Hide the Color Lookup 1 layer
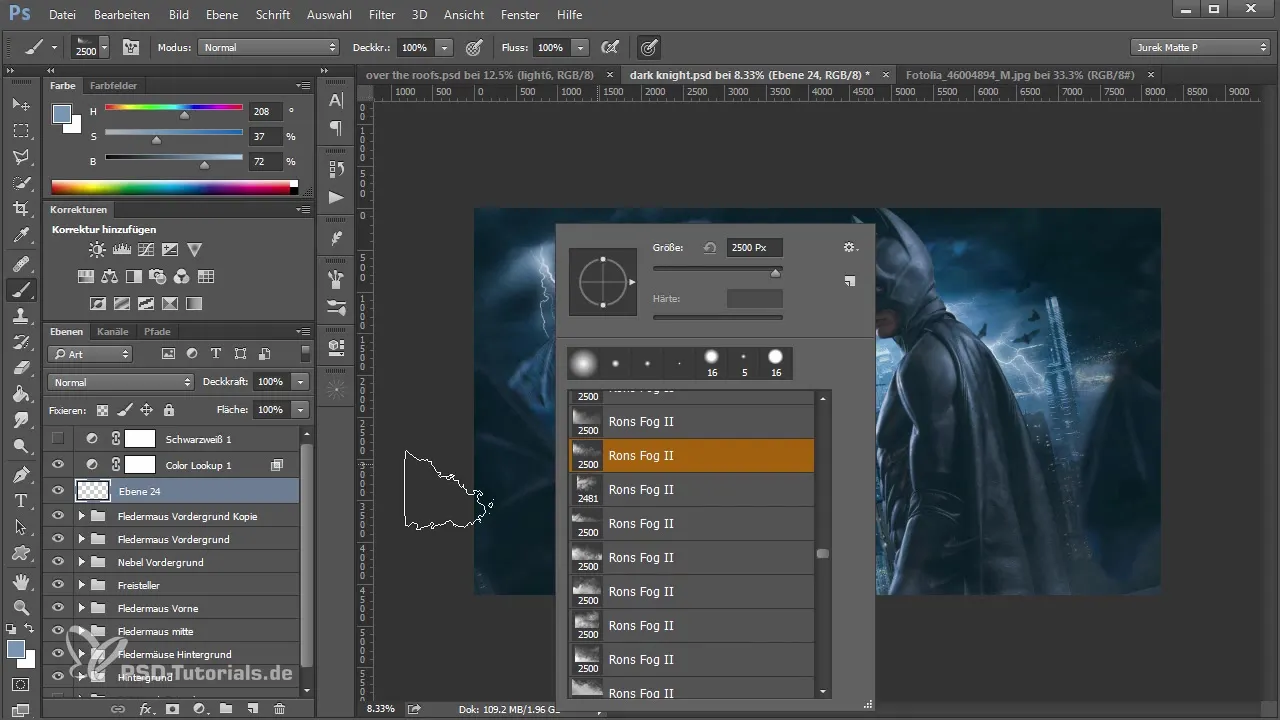This screenshot has height=720, width=1280. coord(58,465)
